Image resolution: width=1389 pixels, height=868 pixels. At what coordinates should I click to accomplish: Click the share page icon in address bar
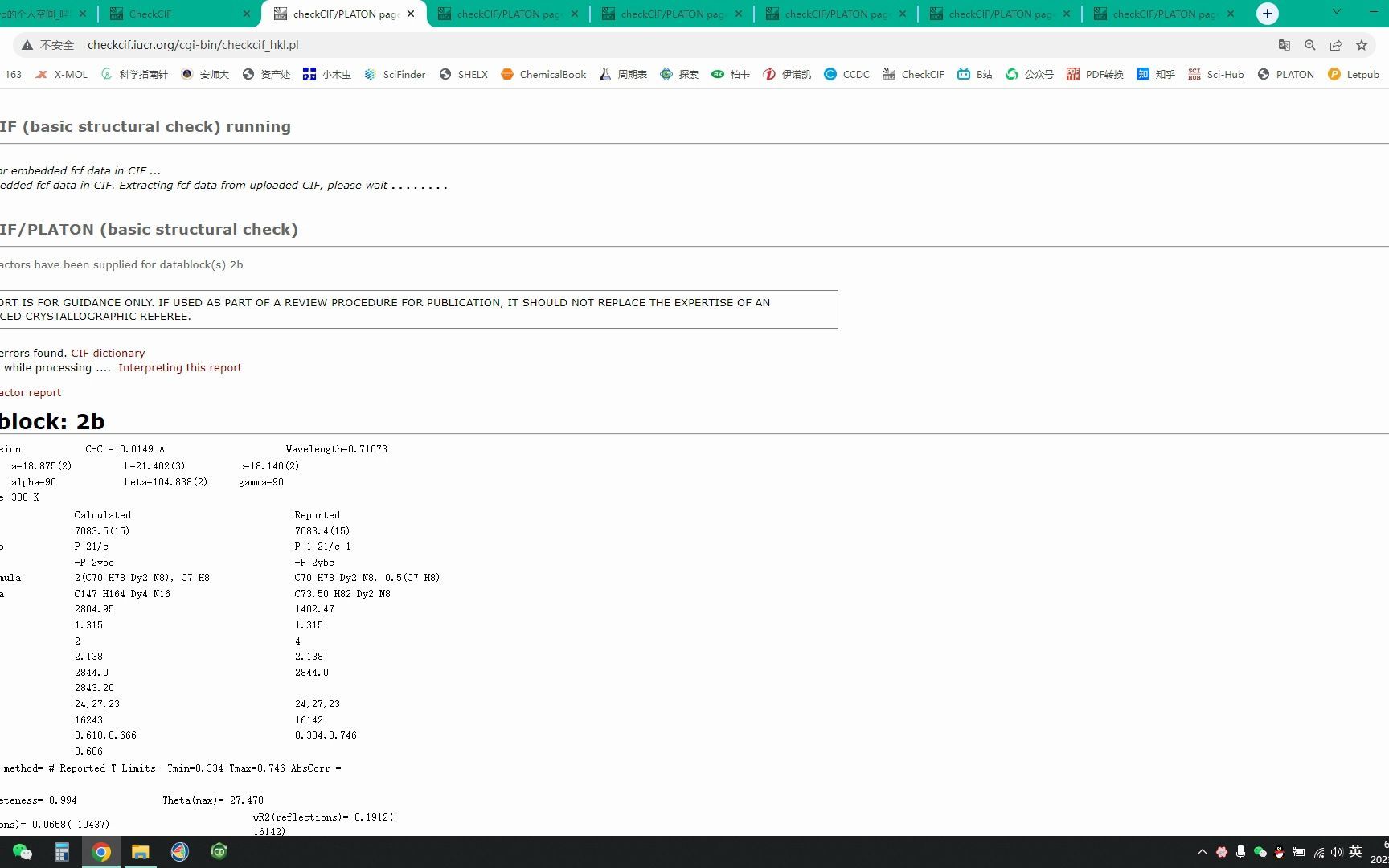coord(1336,45)
